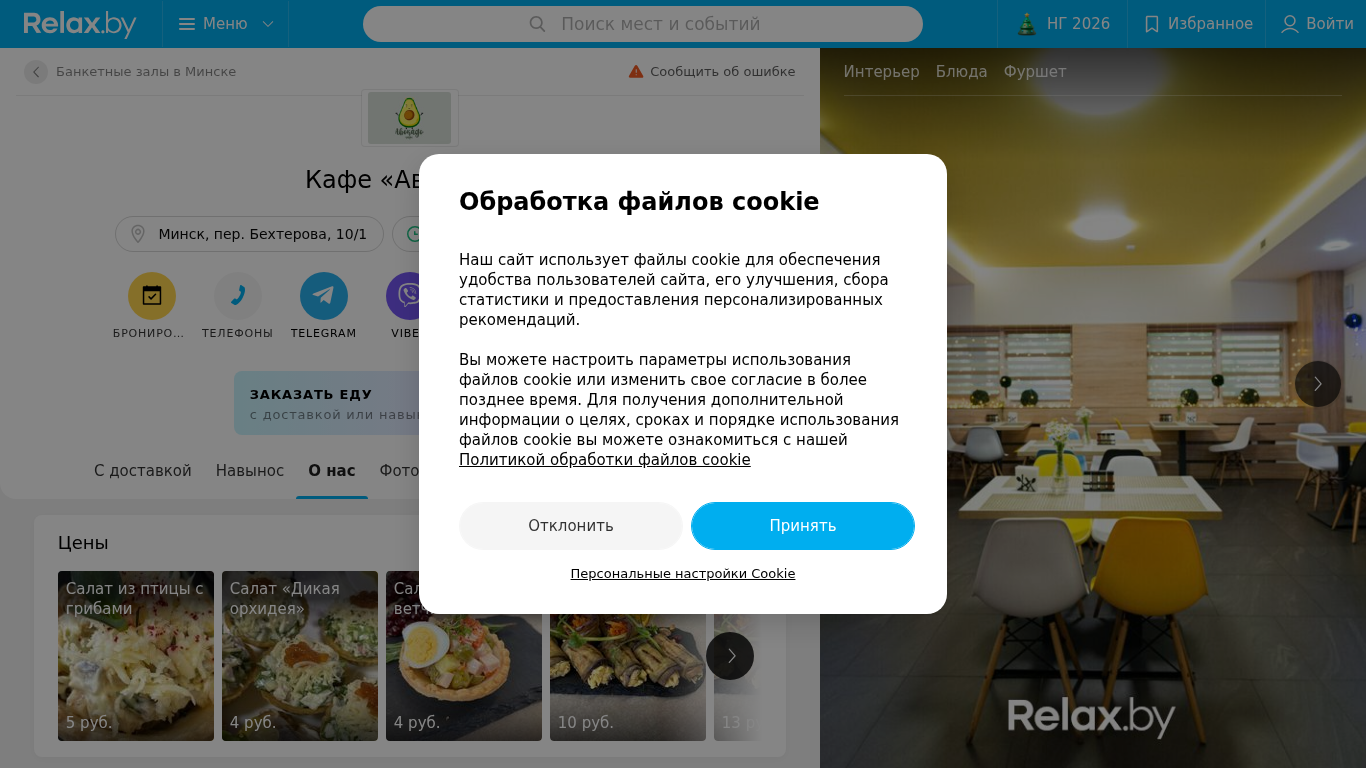1366x768 pixels.
Task: Accept cookies with Принять button
Action: pos(803,526)
